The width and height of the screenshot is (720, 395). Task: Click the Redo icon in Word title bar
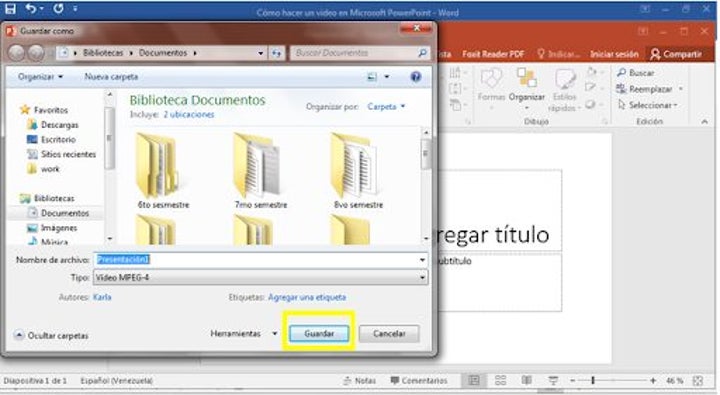58,8
